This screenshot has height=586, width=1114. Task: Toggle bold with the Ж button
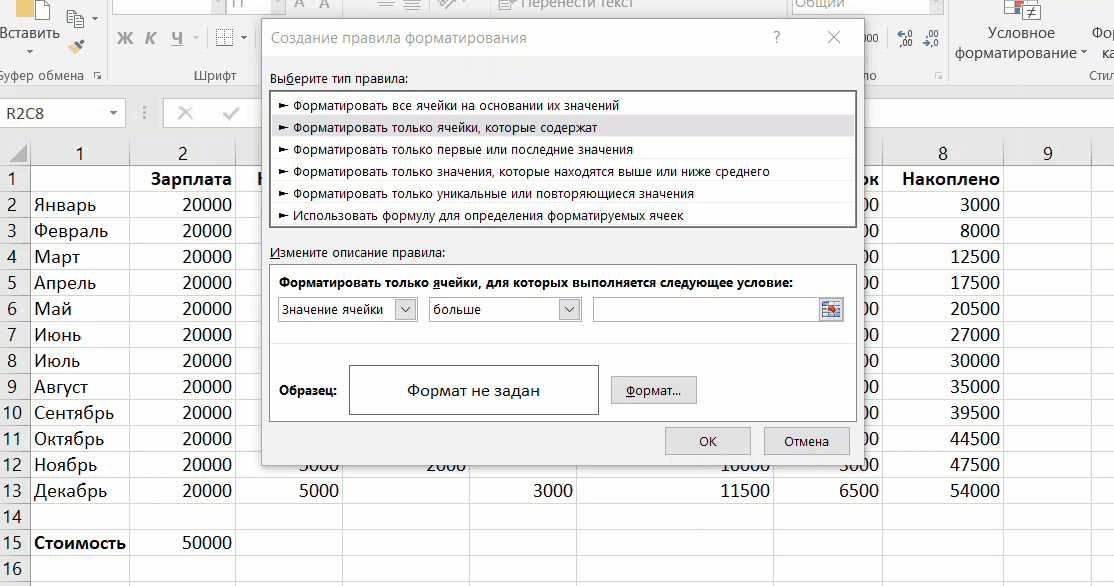[x=125, y=38]
